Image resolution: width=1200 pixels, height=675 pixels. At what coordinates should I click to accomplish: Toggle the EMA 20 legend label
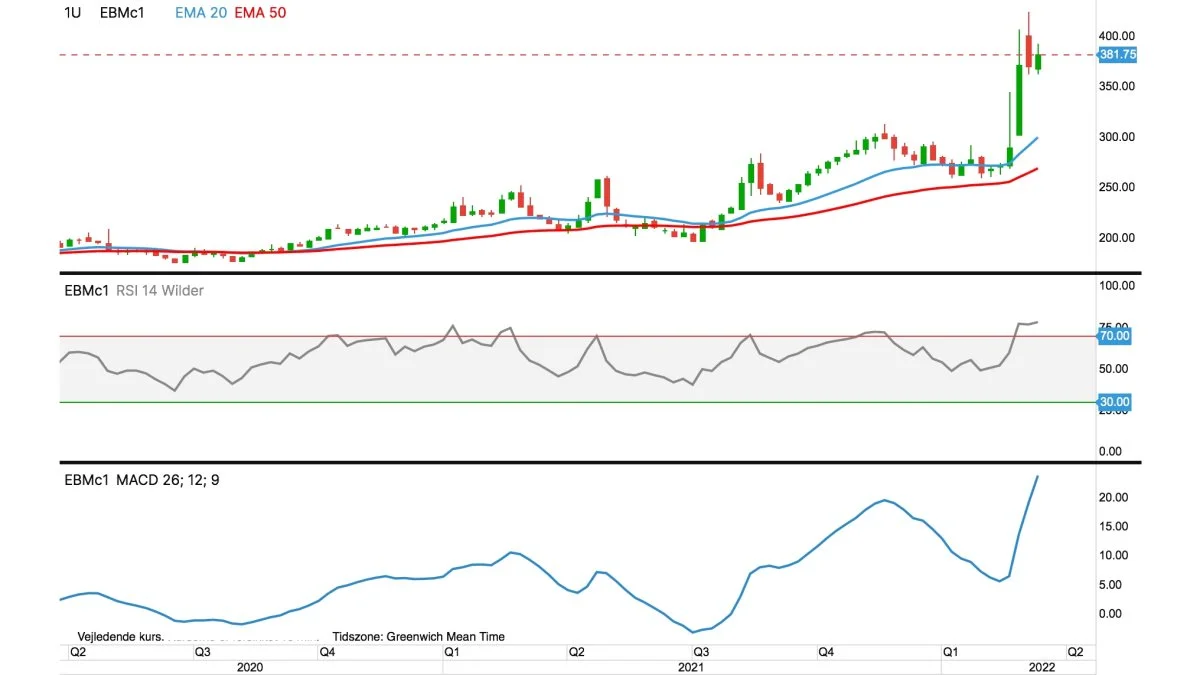point(204,14)
